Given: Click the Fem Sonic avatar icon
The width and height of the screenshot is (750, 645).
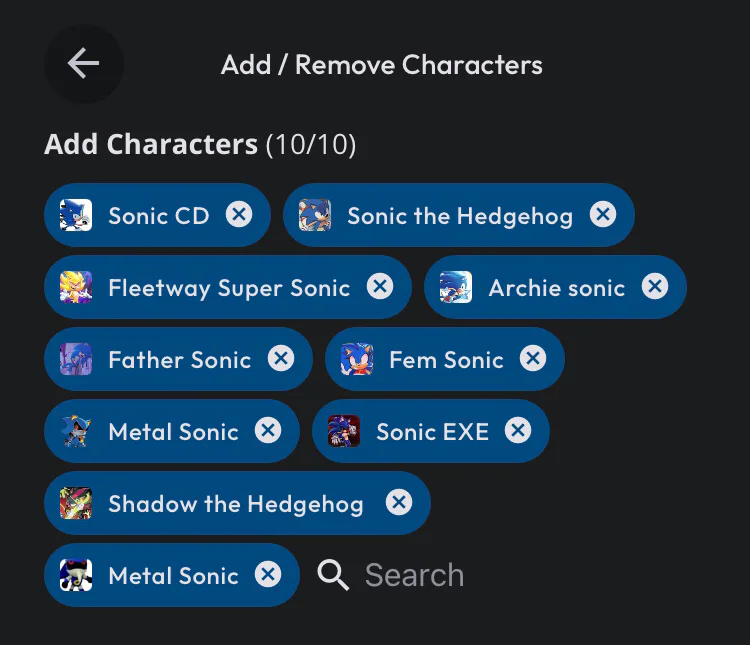Looking at the screenshot, I should pyautogui.click(x=357, y=359).
